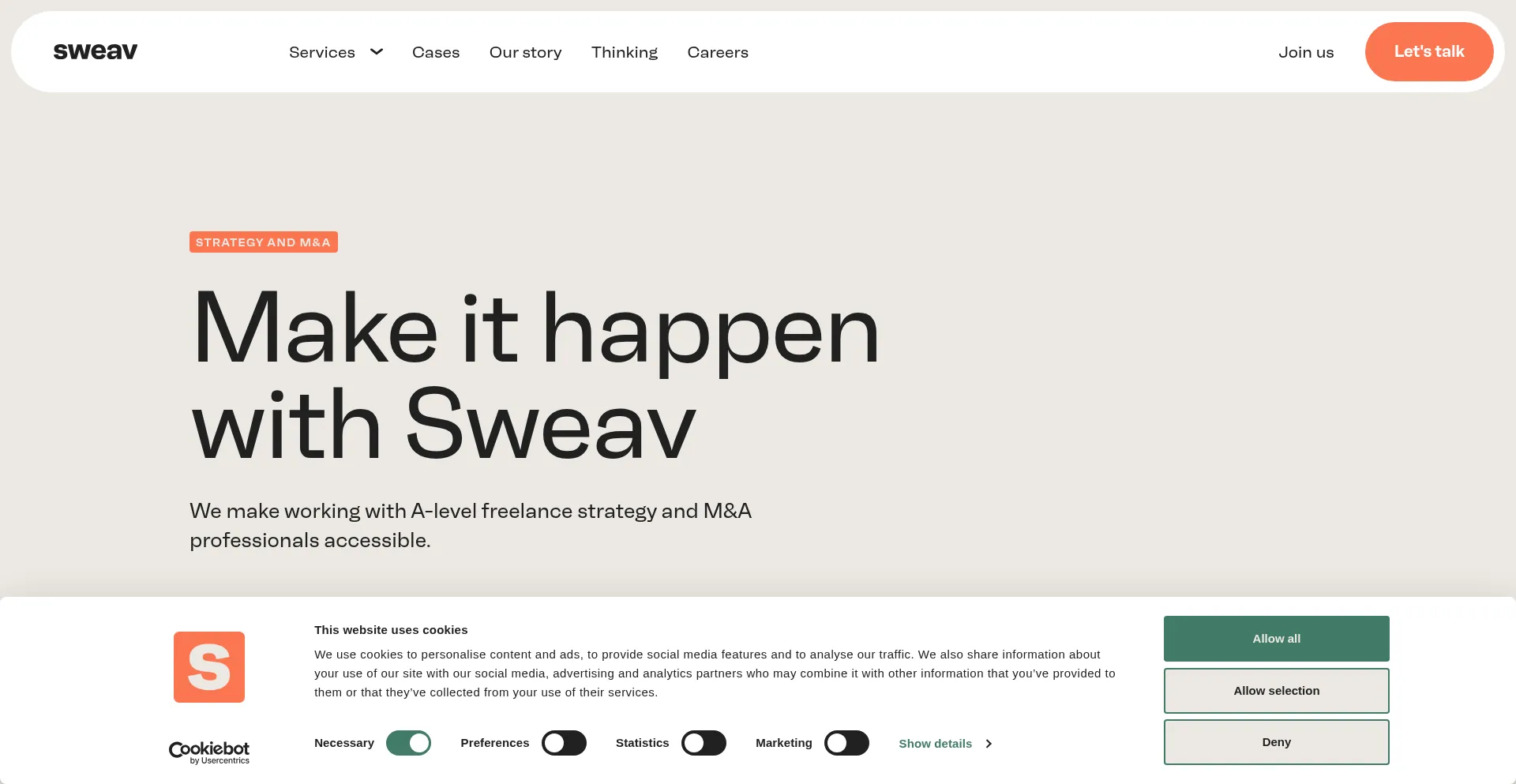The width and height of the screenshot is (1516, 784).
Task: Go to the Careers page
Action: (717, 52)
